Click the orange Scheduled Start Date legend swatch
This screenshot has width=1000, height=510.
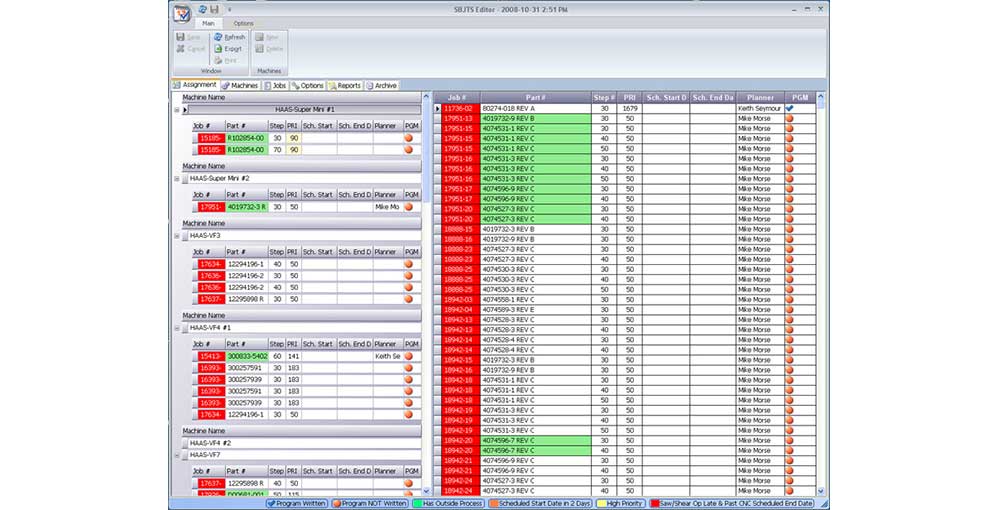click(494, 504)
